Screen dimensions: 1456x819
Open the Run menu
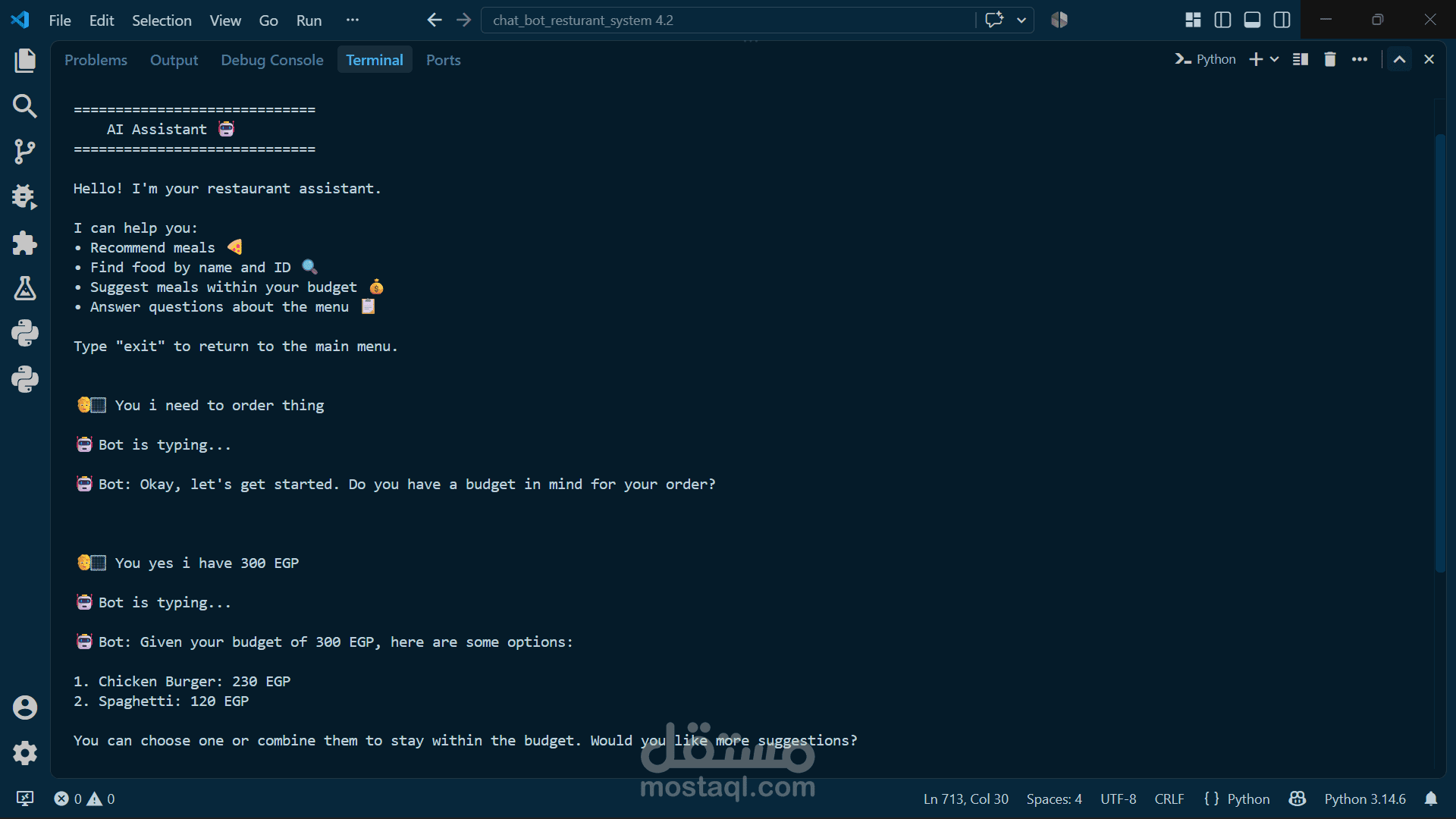click(309, 20)
